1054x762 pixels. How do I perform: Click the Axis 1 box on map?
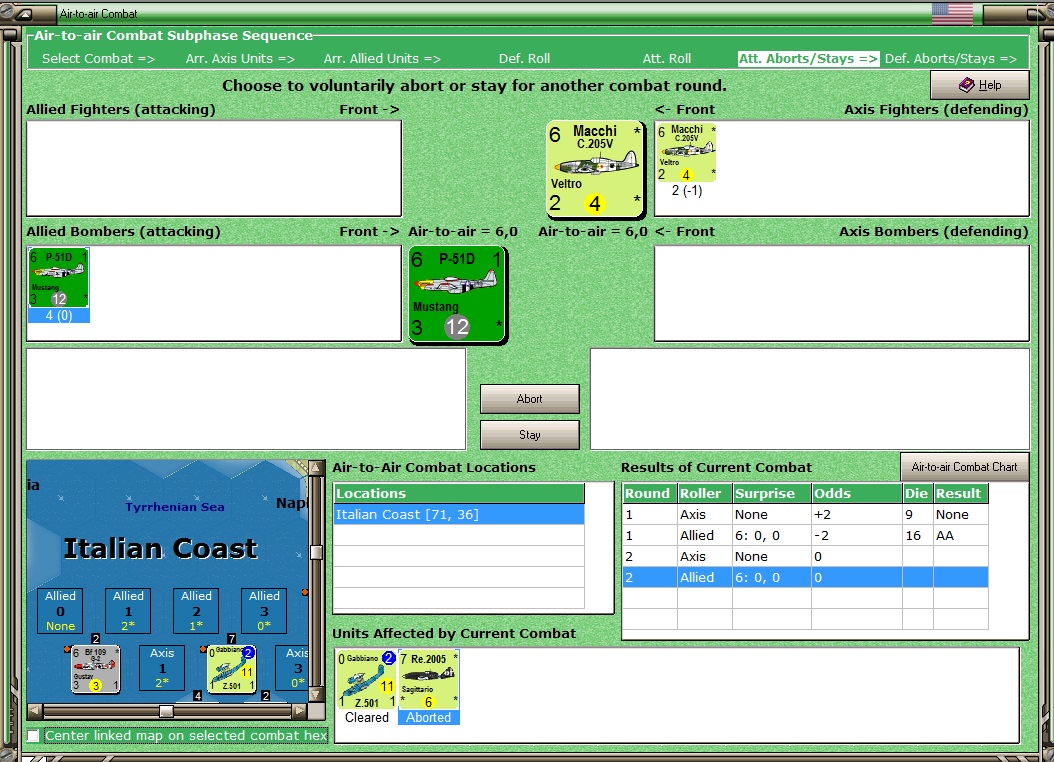pyautogui.click(x=162, y=667)
